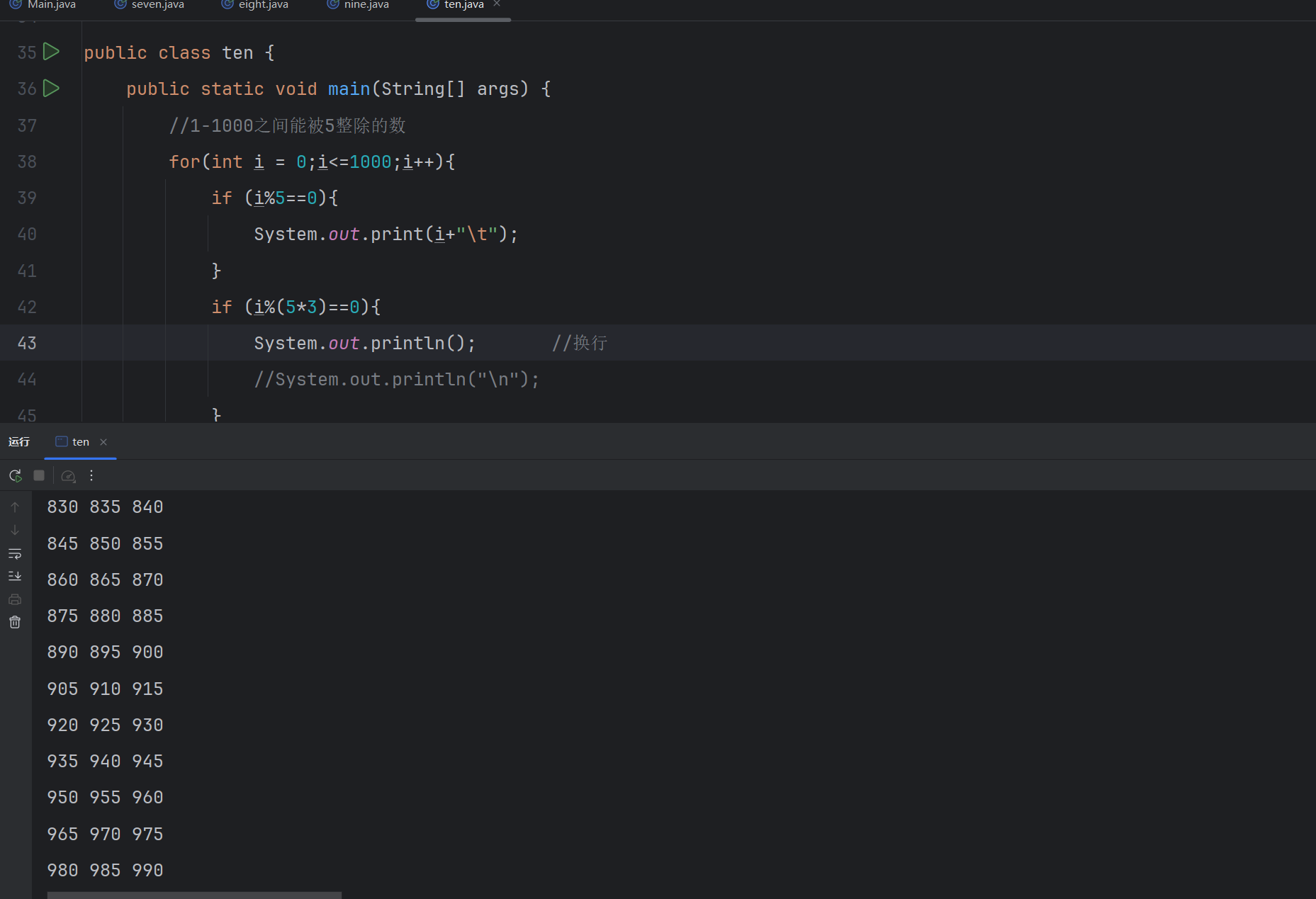Screen dimensions: 1316x899
Task: Click the commented println line 44
Action: click(397, 380)
